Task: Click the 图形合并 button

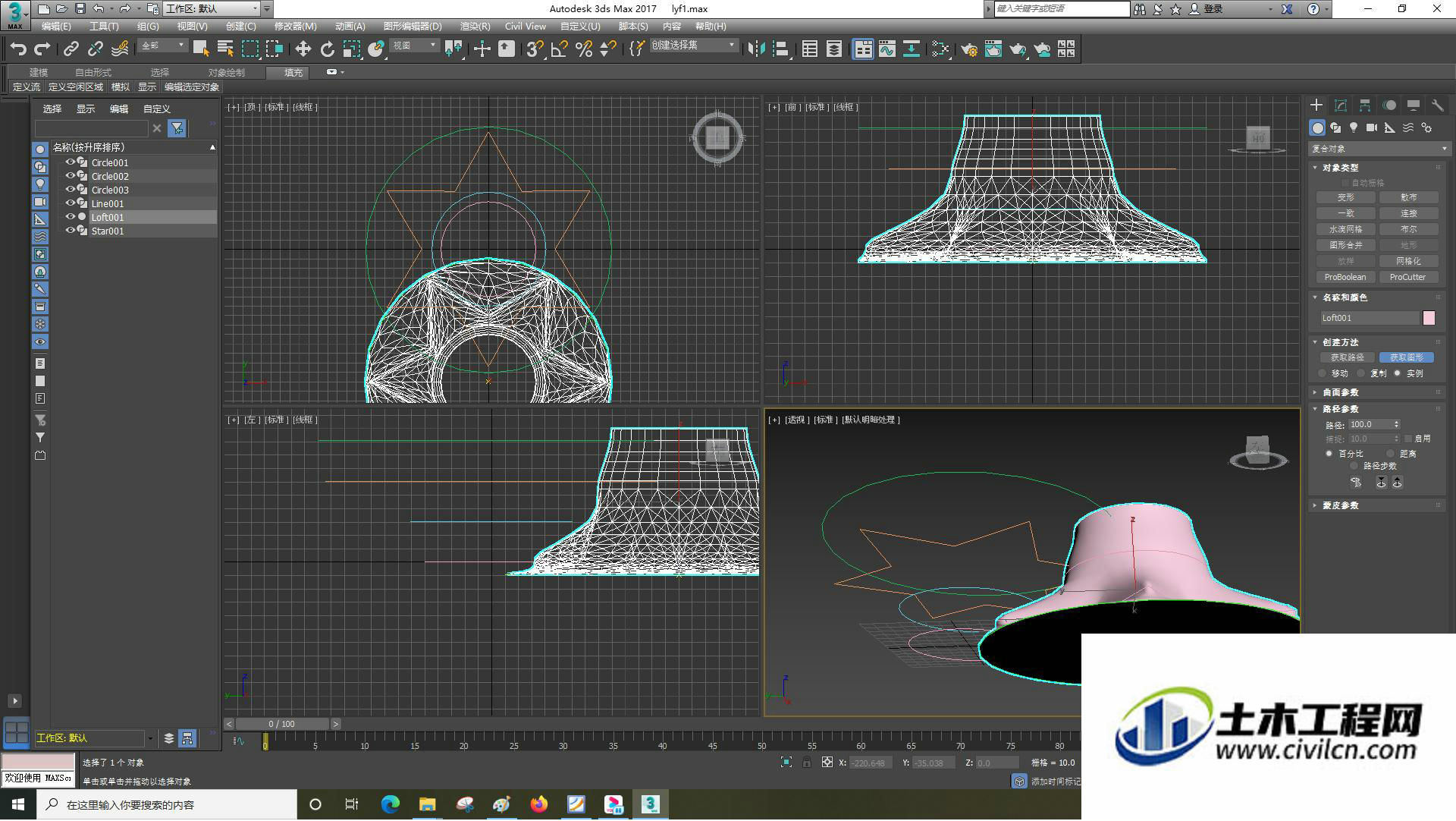Action: pos(1345,246)
